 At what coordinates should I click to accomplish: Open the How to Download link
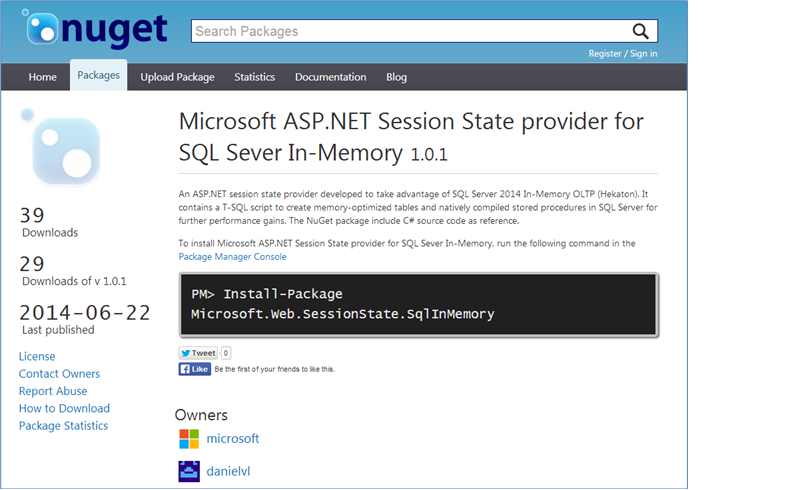click(x=64, y=408)
